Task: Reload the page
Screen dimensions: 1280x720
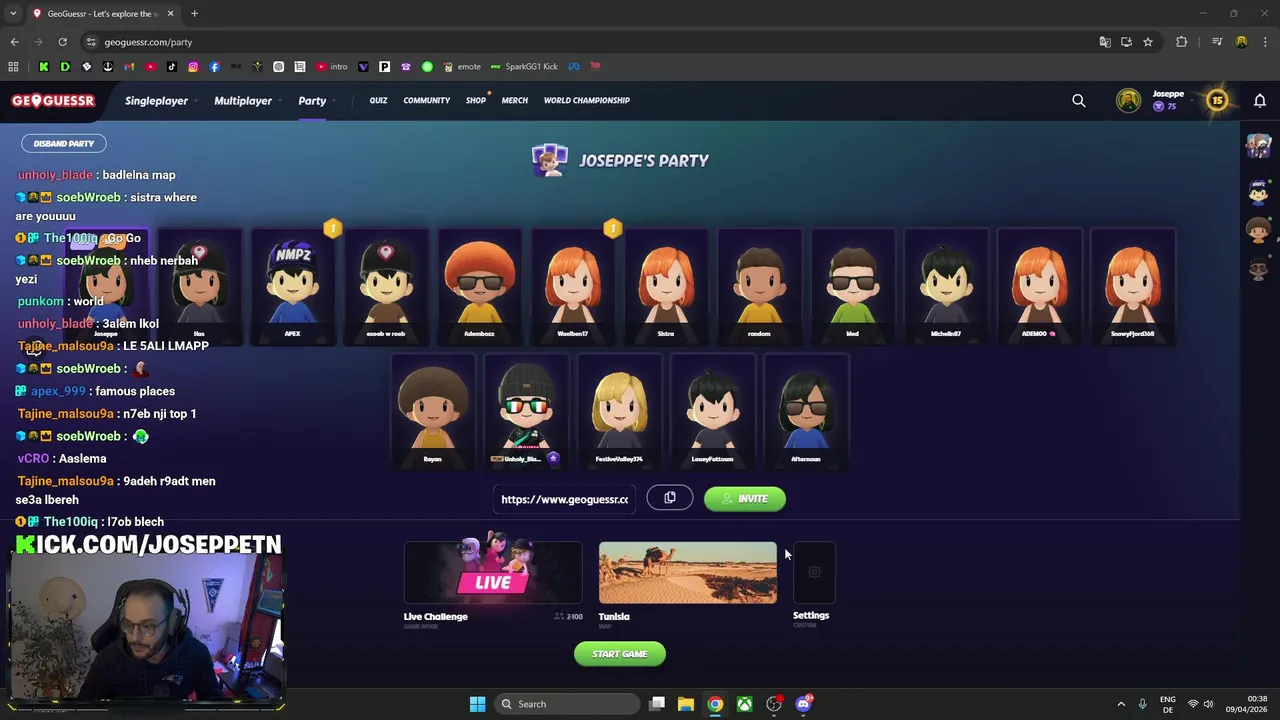Action: coord(62,42)
